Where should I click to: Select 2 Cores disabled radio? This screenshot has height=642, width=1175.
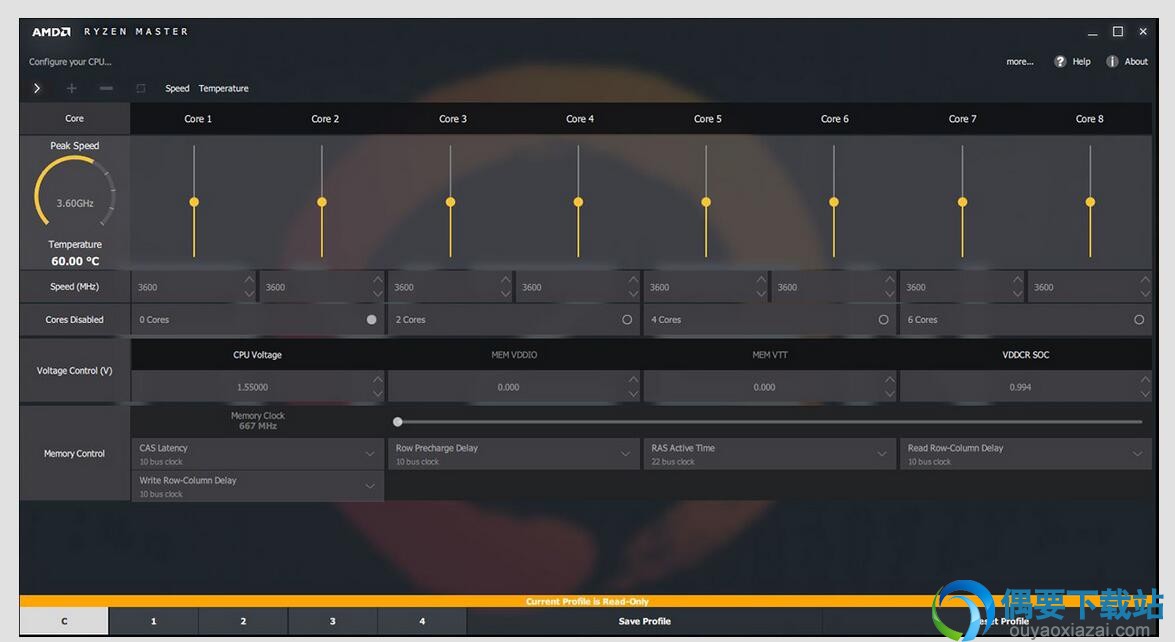coord(627,320)
